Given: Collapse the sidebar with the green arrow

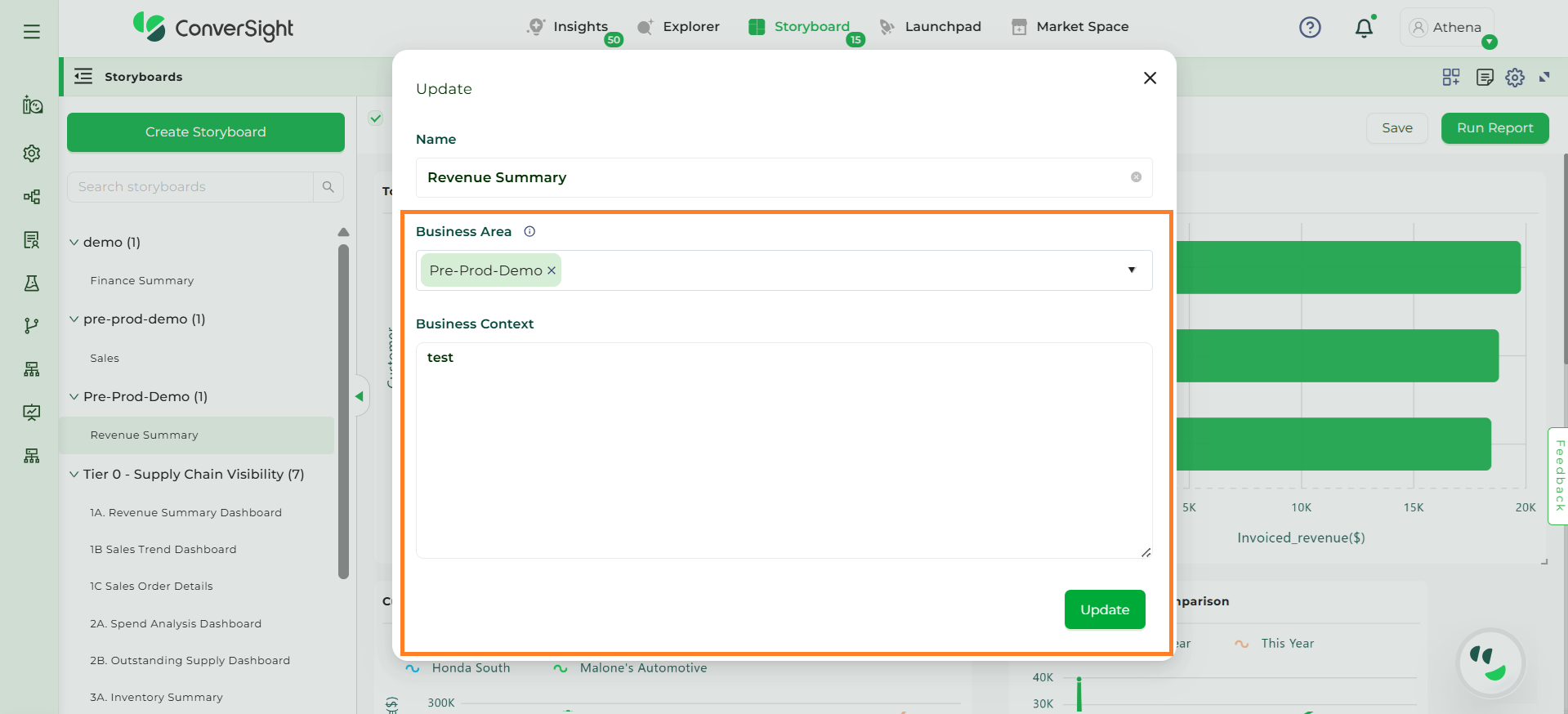Looking at the screenshot, I should click(x=359, y=397).
